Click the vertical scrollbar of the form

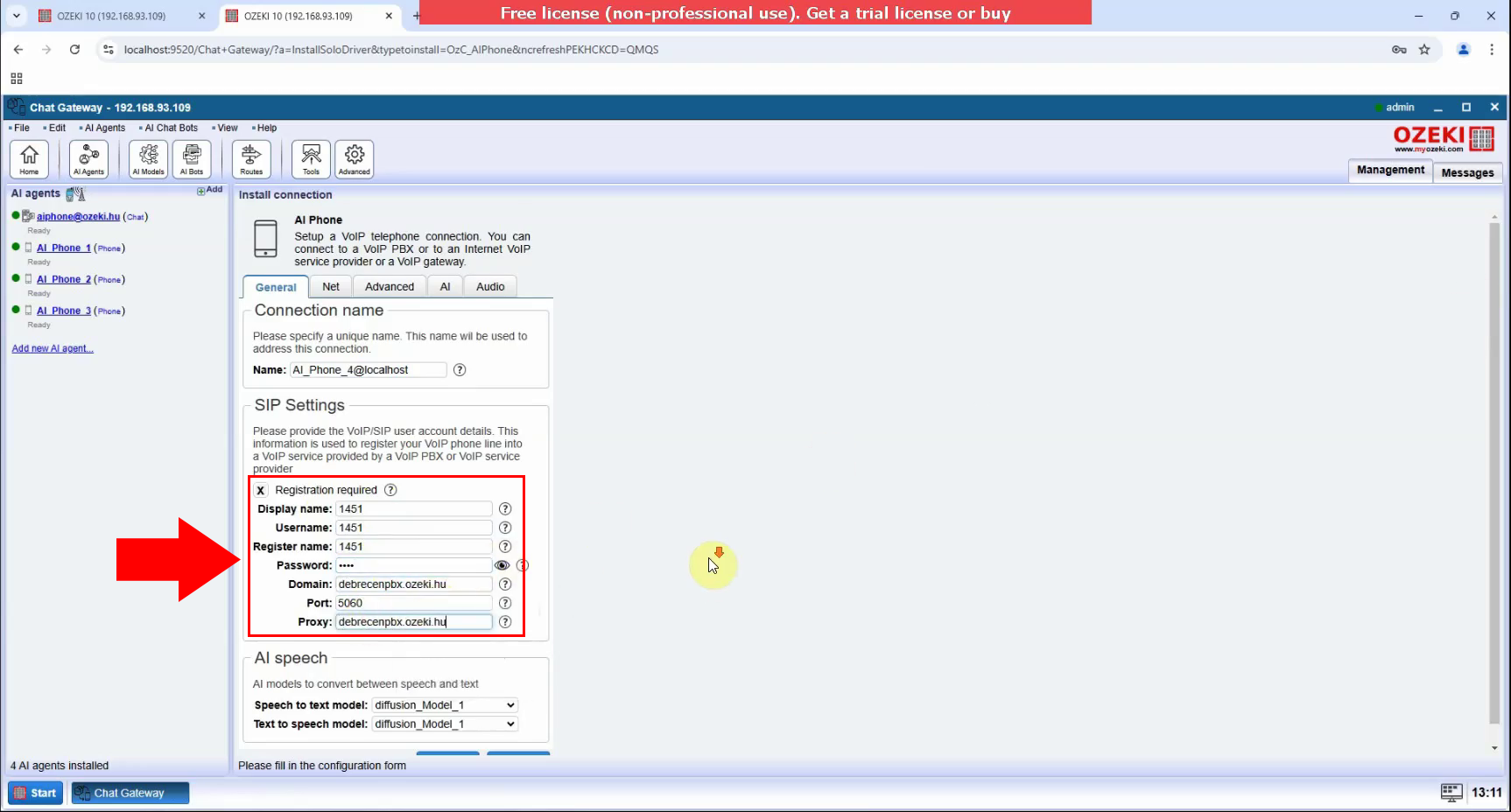[1494, 473]
